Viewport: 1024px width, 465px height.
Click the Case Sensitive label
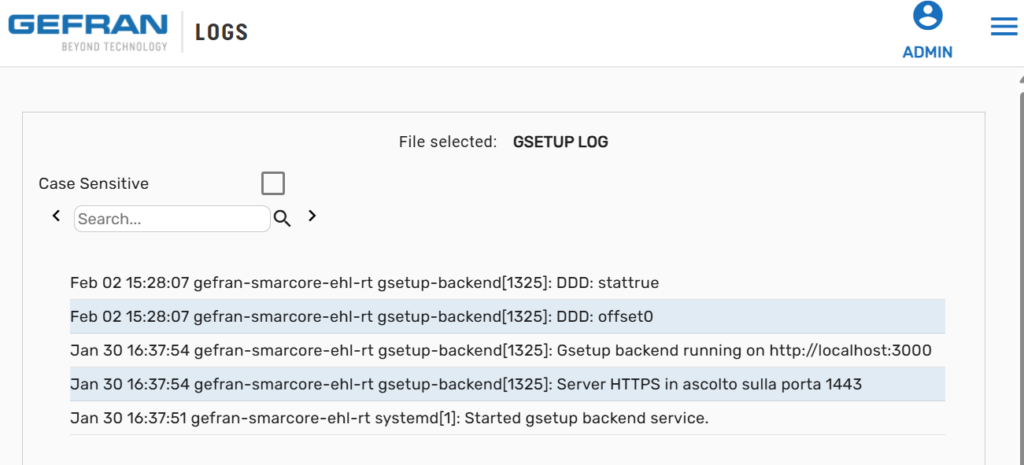(x=93, y=184)
